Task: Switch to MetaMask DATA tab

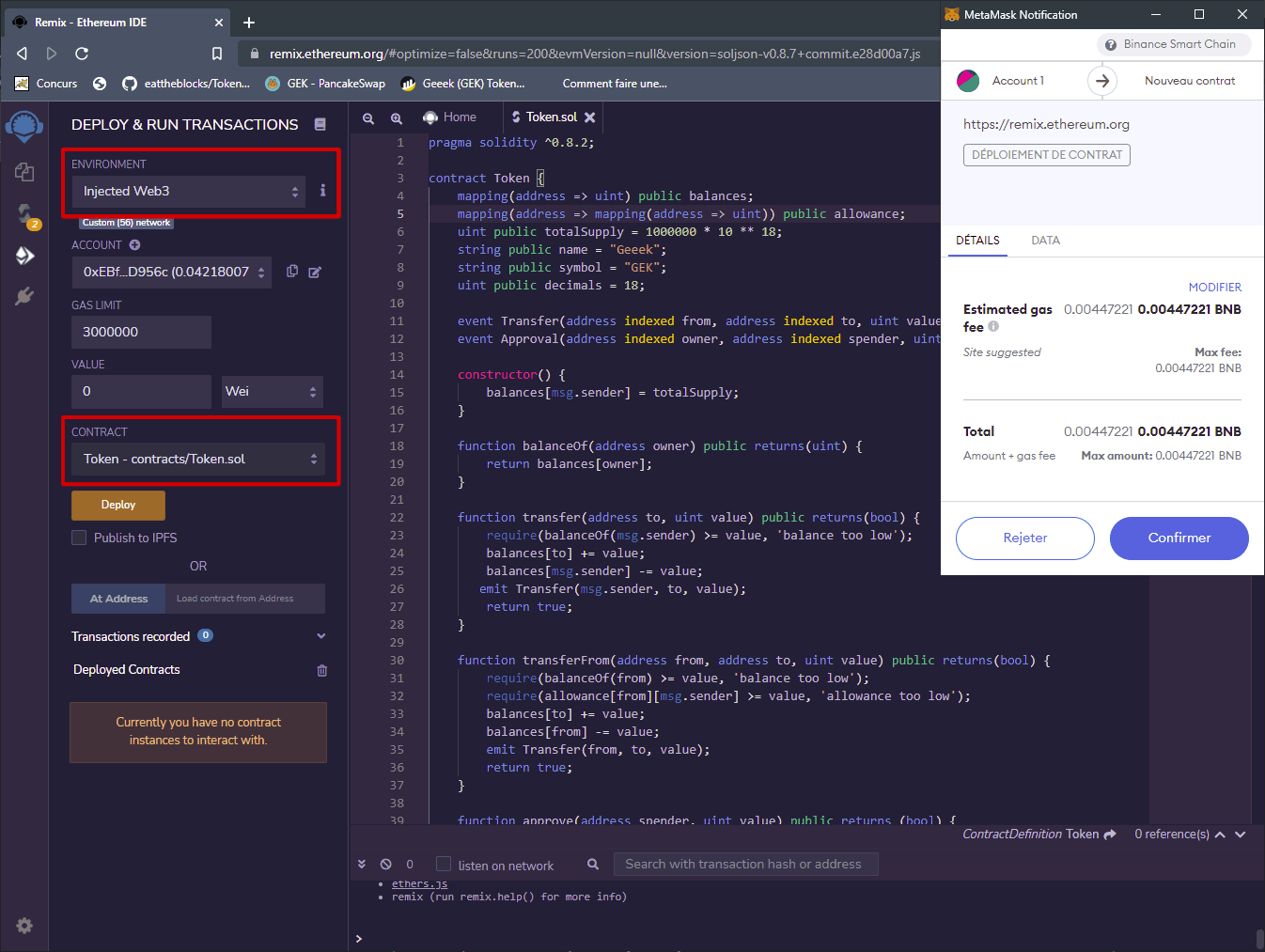Action: tap(1045, 241)
